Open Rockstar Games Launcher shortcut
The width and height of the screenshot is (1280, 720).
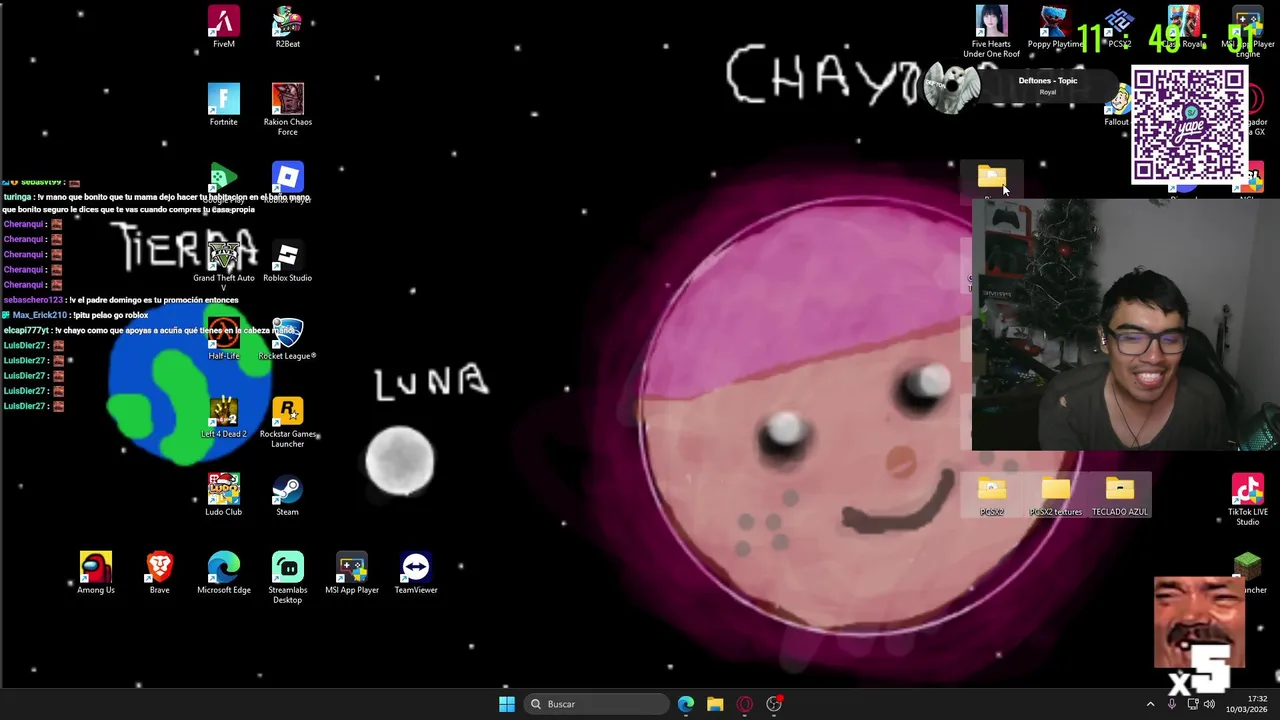[287, 423]
